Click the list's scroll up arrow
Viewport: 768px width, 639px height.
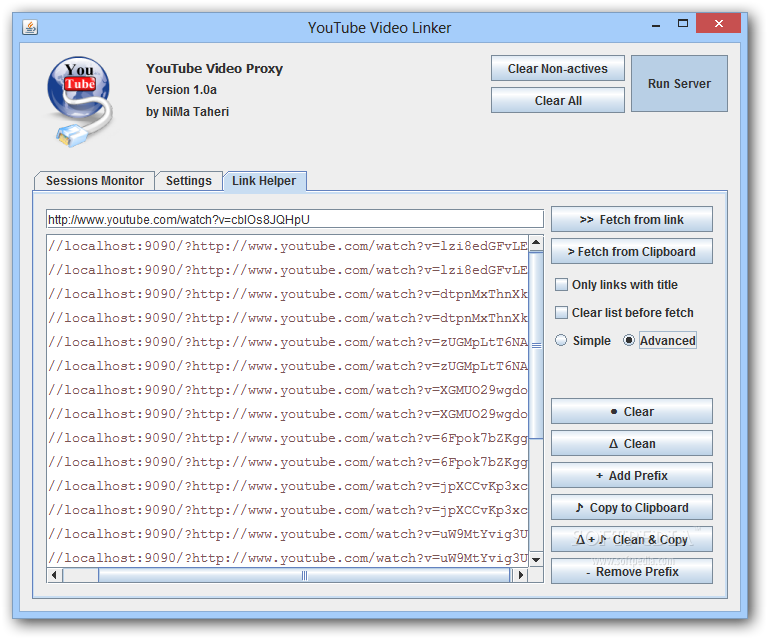(x=536, y=243)
